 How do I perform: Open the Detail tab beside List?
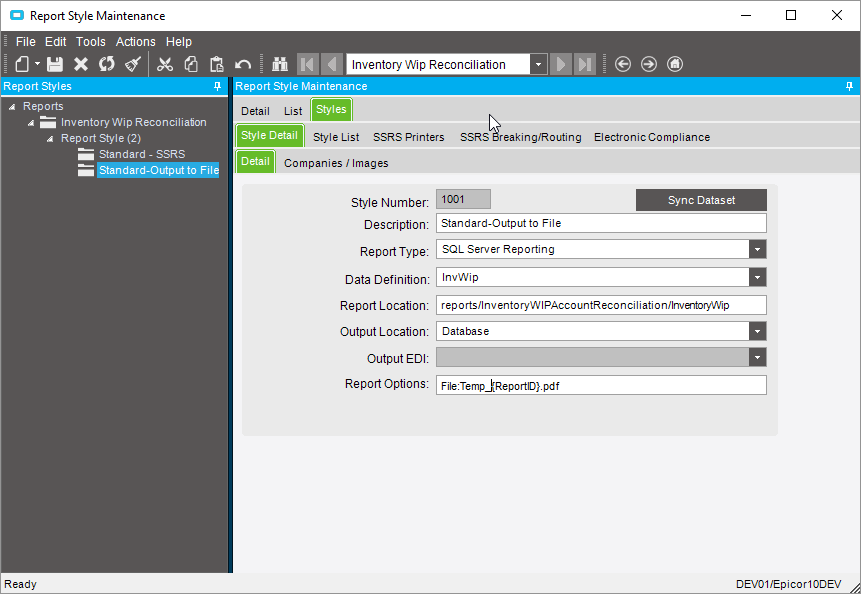(255, 111)
